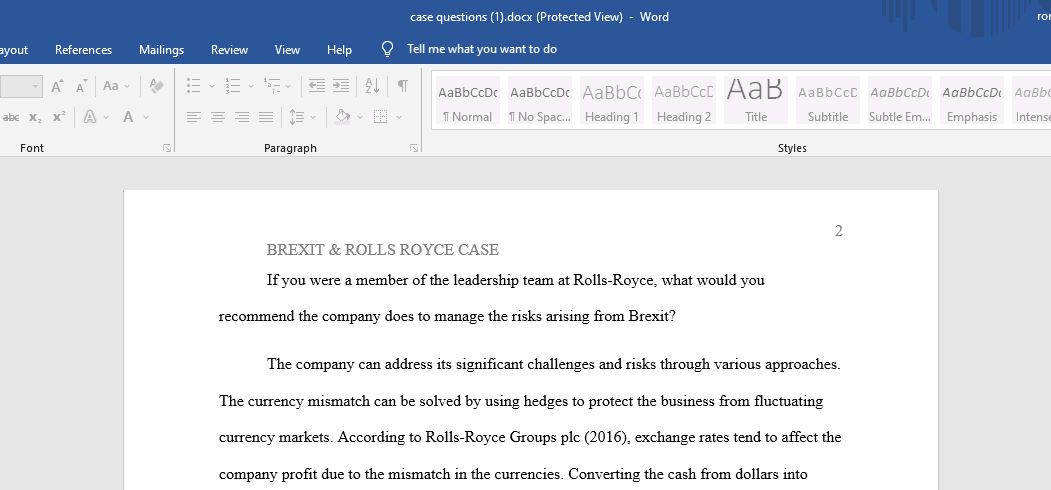The image size is (1051, 490).
Task: Open the font size combo box
Action: (x=21, y=86)
